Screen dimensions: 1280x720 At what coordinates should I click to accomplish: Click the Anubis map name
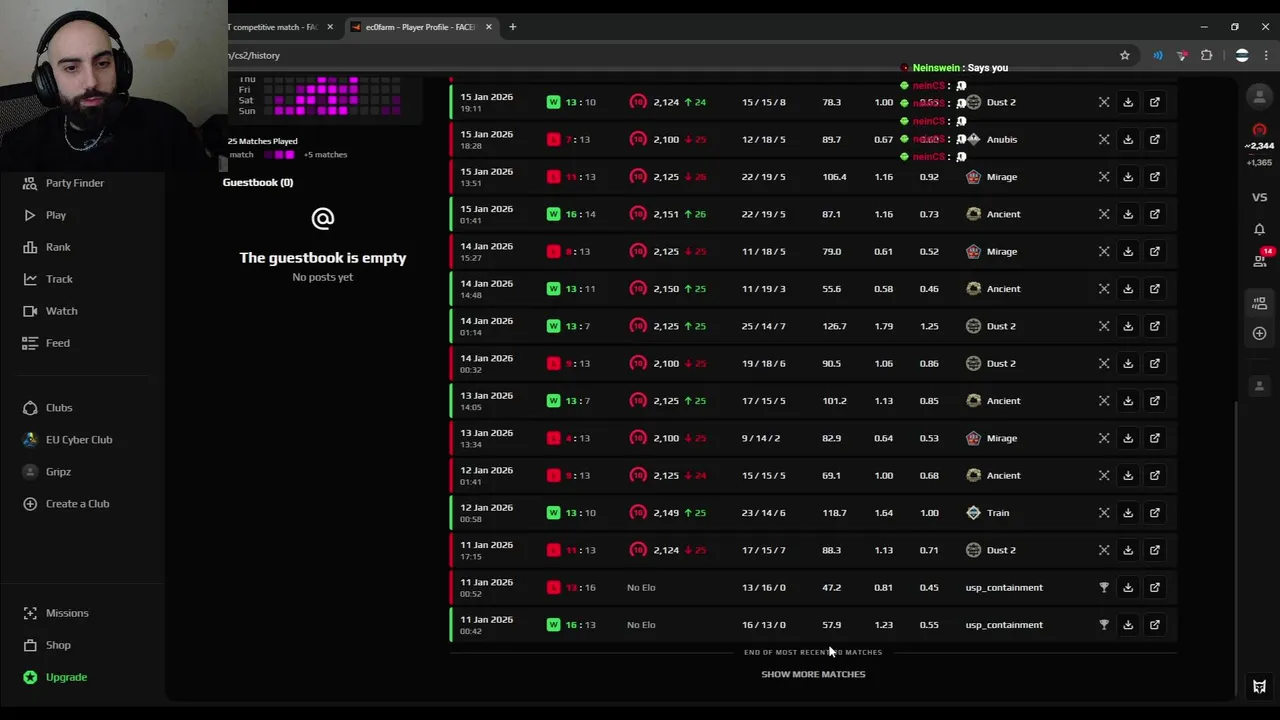[x=1002, y=139]
